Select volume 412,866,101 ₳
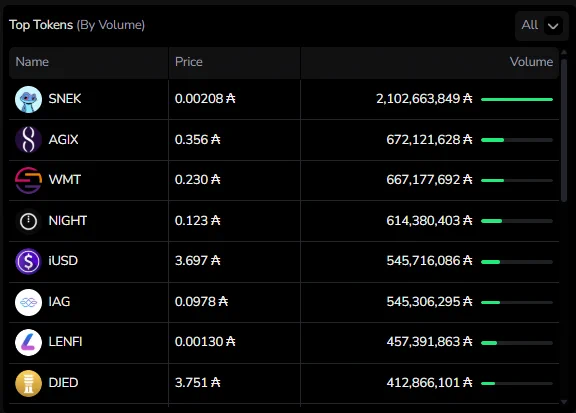 (x=429, y=383)
